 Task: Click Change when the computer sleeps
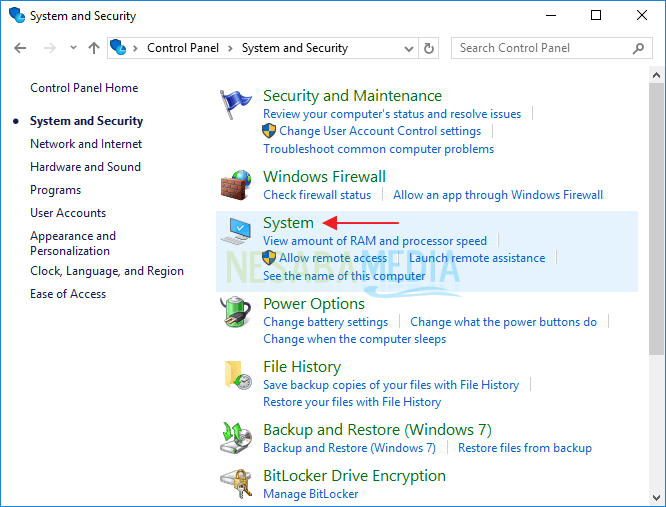point(354,339)
